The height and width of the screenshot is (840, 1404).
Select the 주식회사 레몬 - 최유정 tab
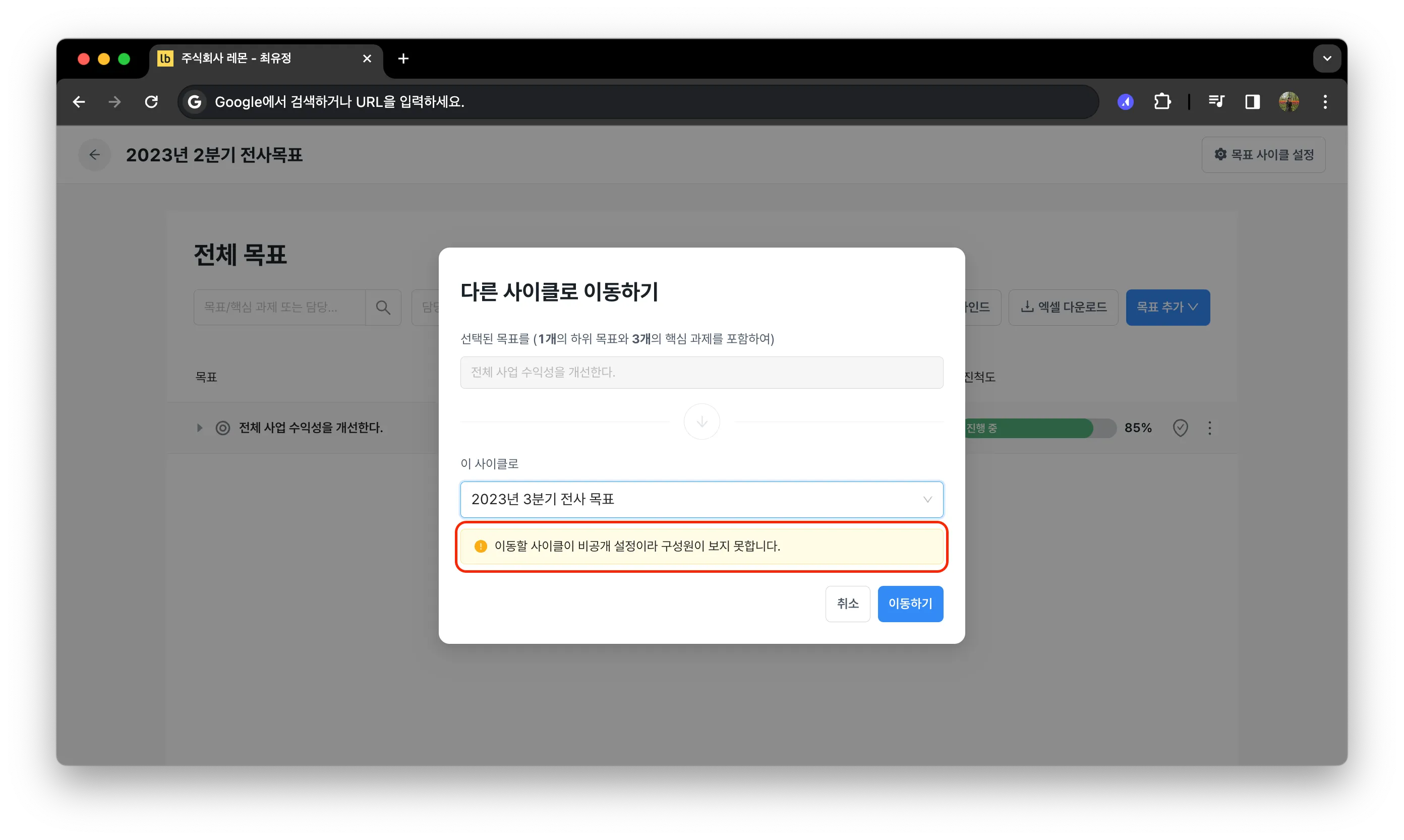(266, 59)
